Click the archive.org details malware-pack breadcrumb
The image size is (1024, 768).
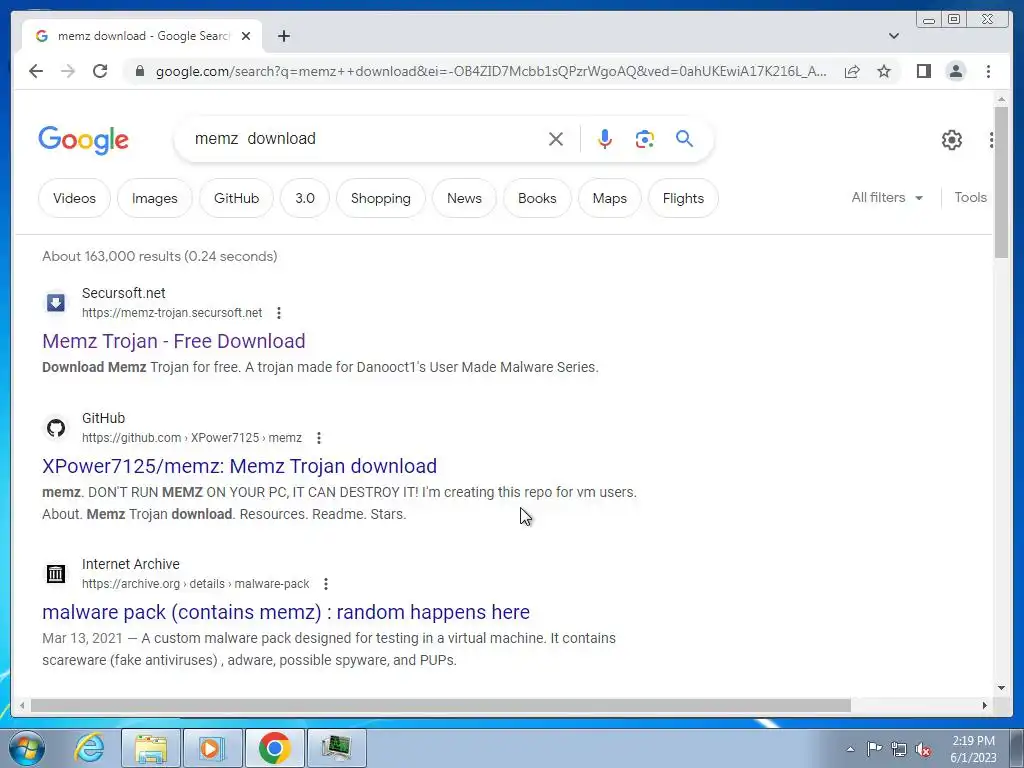click(195, 584)
